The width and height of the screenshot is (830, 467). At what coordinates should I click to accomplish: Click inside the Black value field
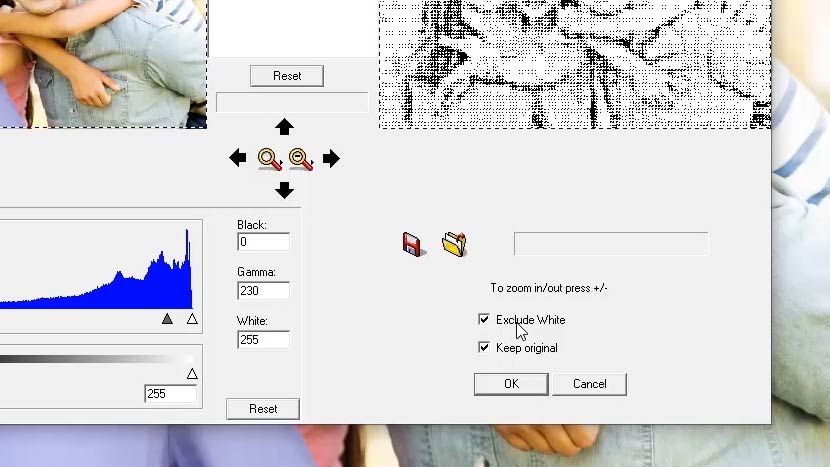pos(263,242)
